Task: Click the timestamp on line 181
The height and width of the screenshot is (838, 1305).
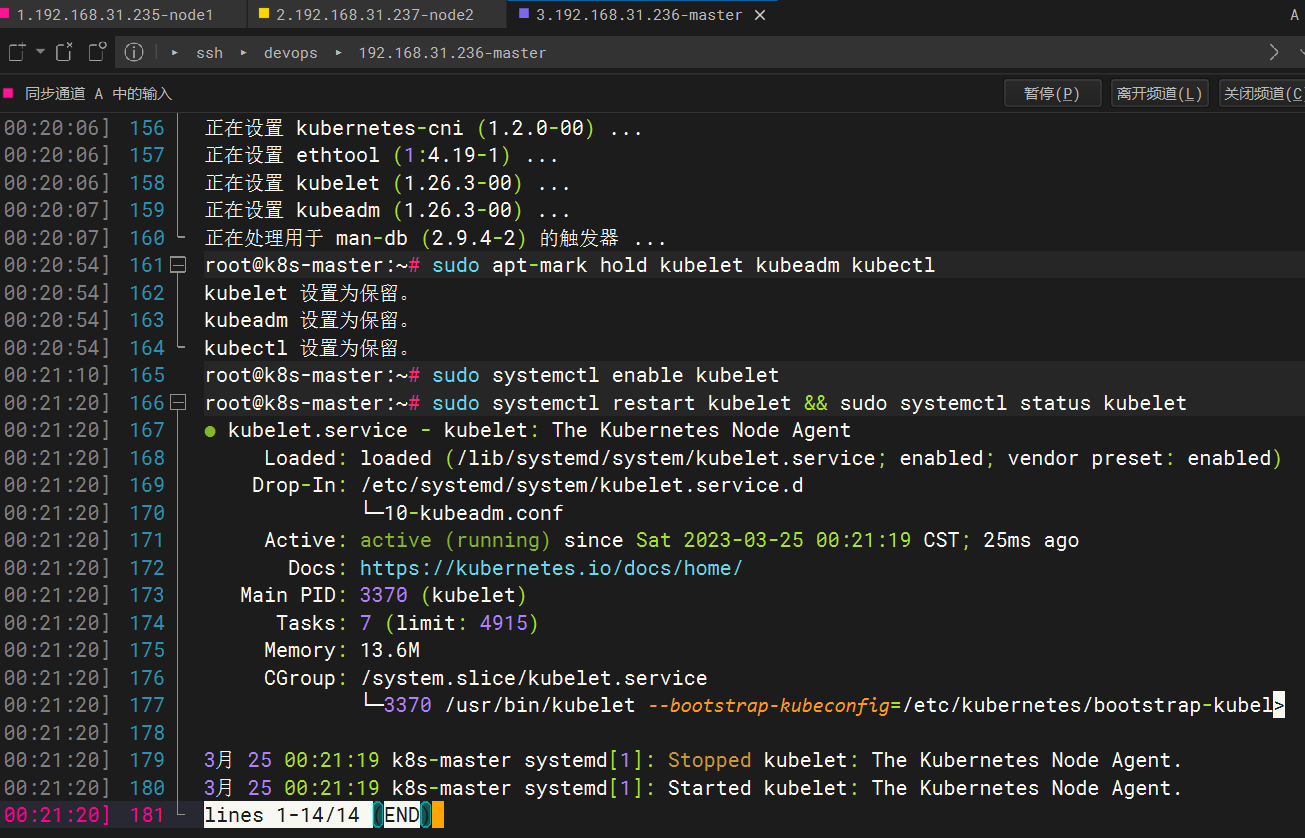Action: coord(56,815)
